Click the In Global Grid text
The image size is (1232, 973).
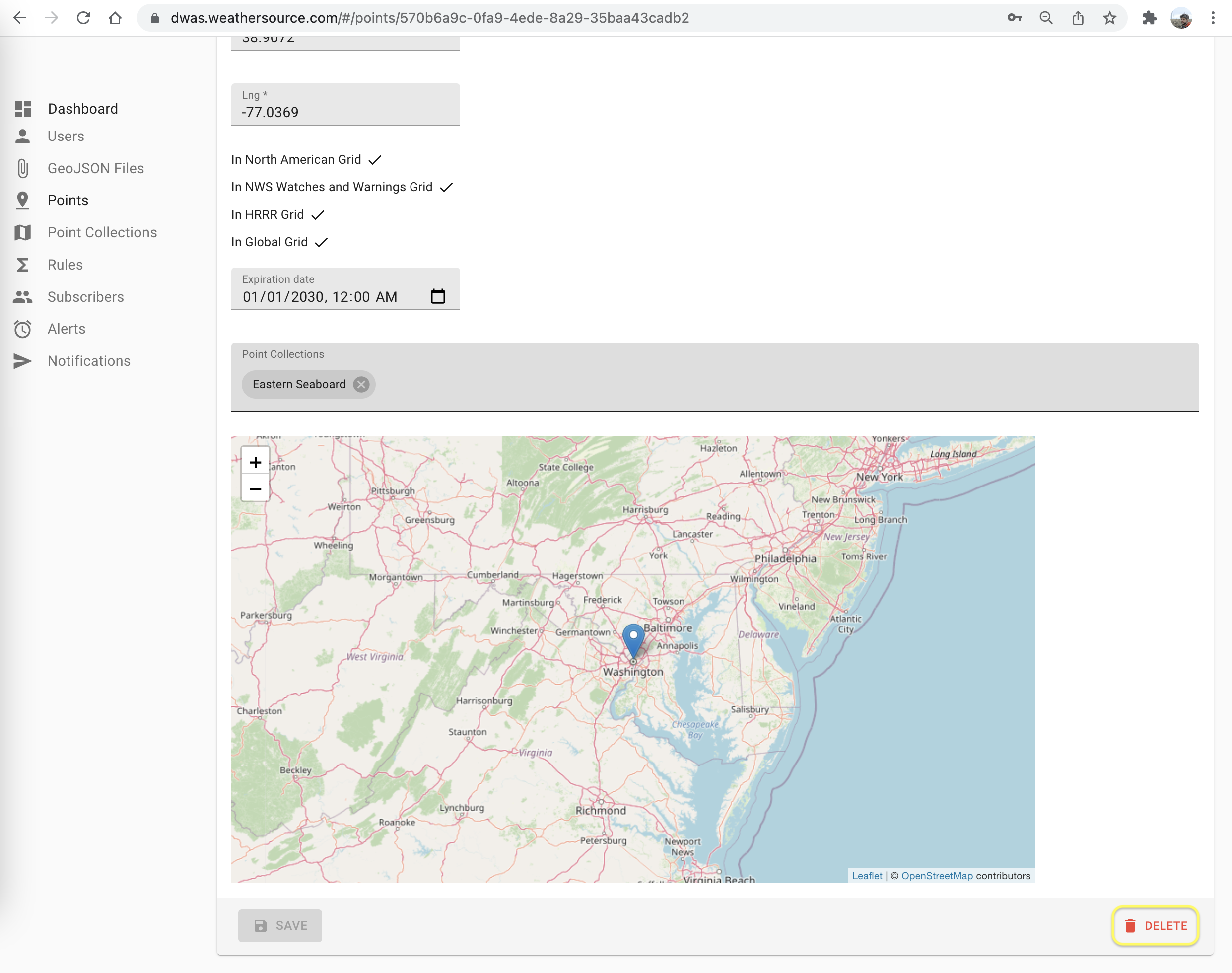pyautogui.click(x=270, y=242)
